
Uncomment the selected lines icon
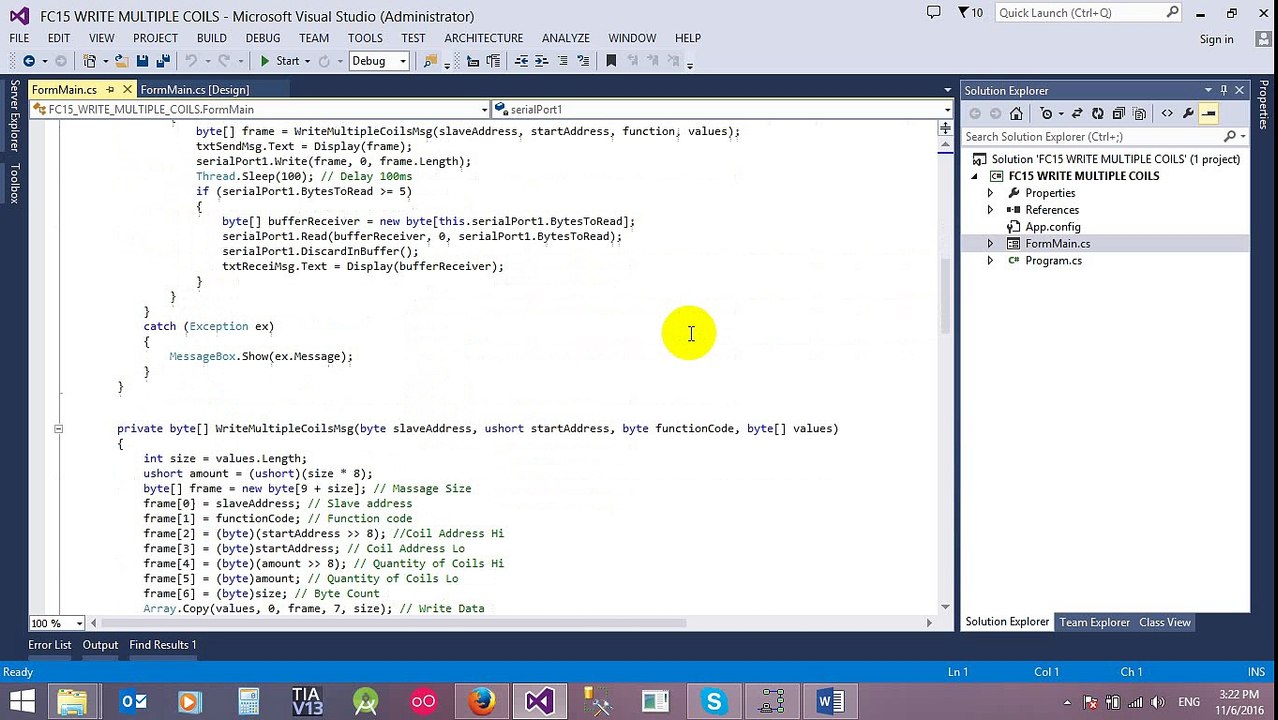tap(584, 61)
